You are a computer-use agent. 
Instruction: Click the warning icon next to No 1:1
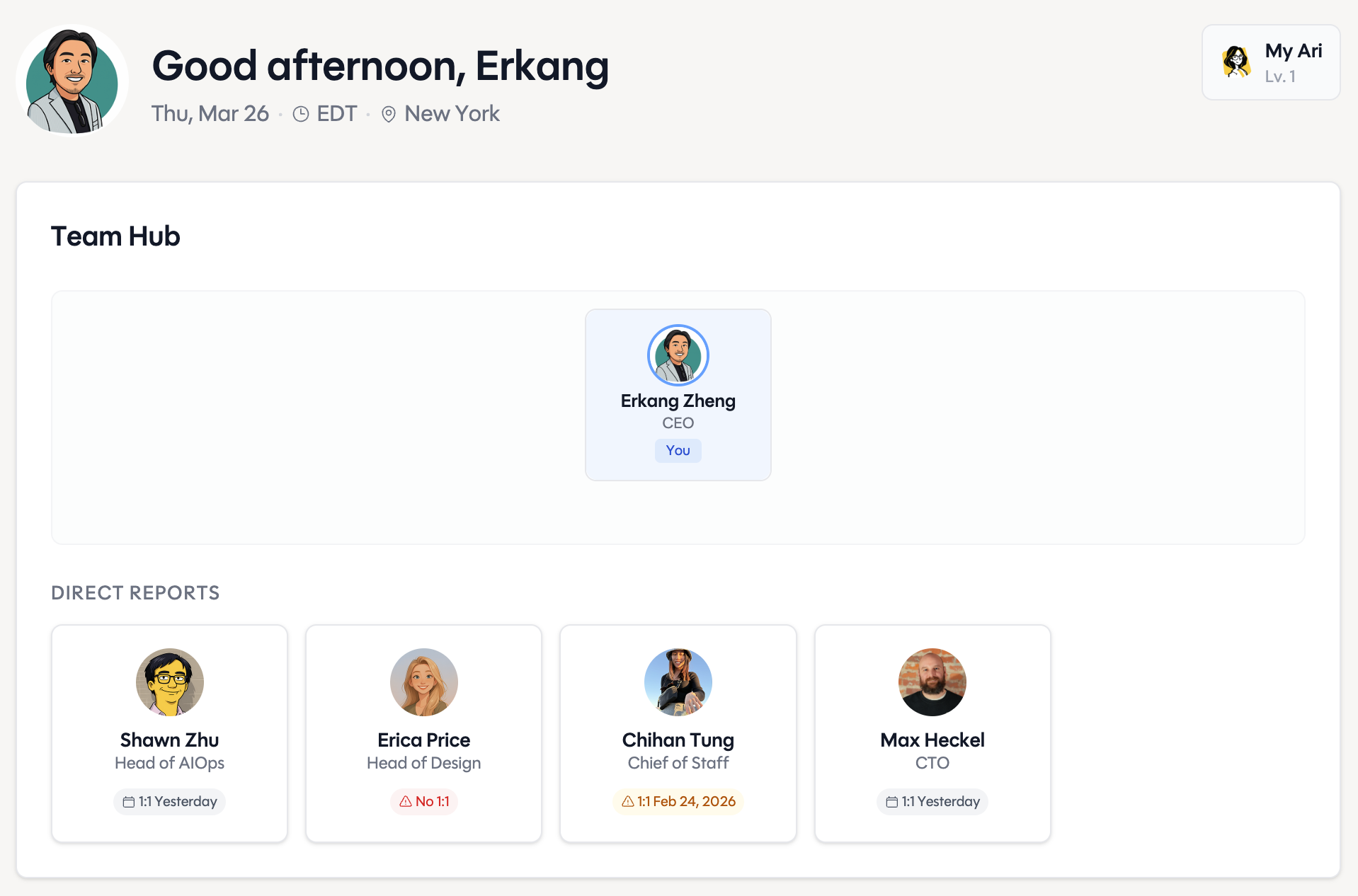(x=404, y=801)
